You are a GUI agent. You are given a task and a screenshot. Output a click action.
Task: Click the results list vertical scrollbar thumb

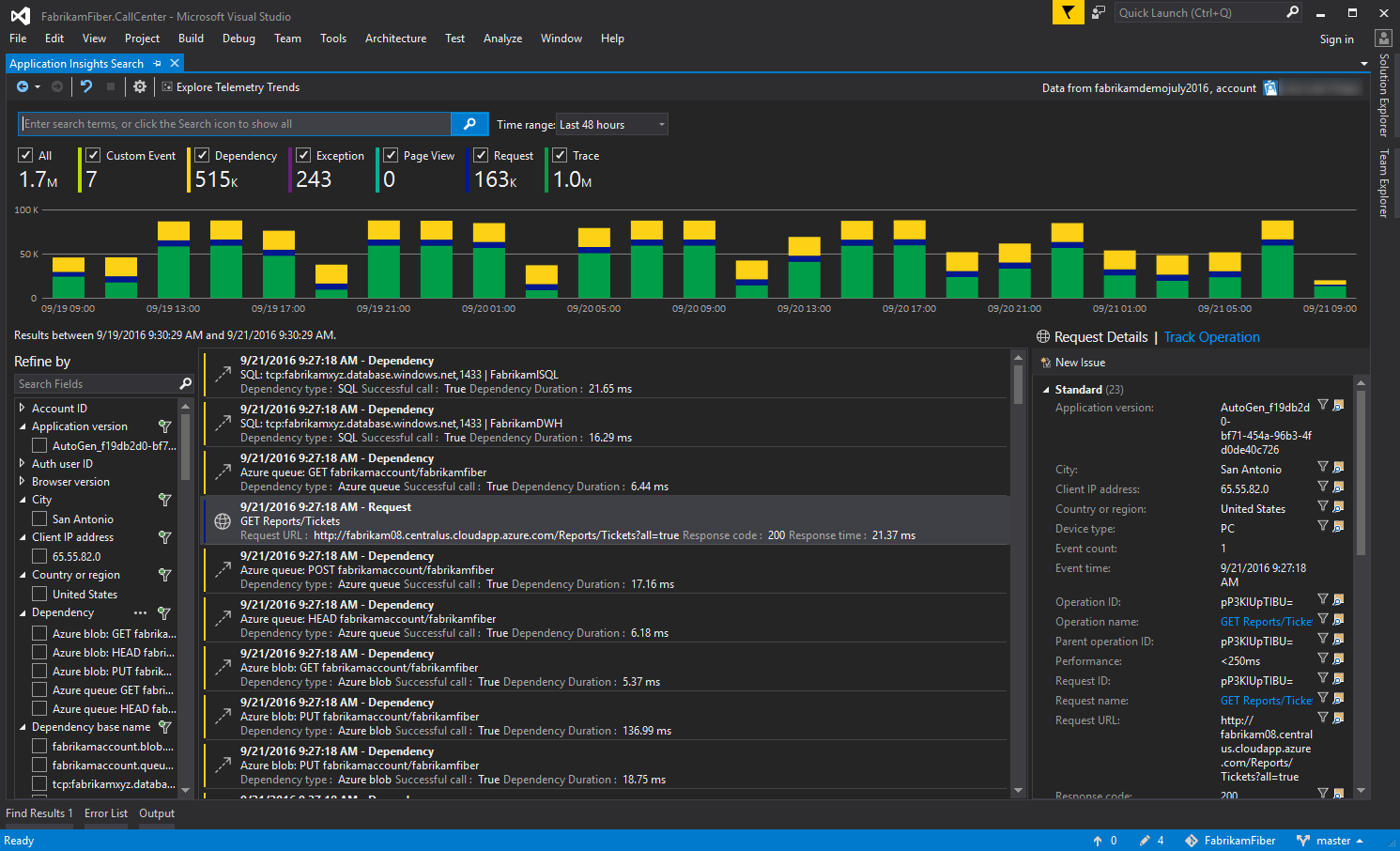(x=1018, y=384)
